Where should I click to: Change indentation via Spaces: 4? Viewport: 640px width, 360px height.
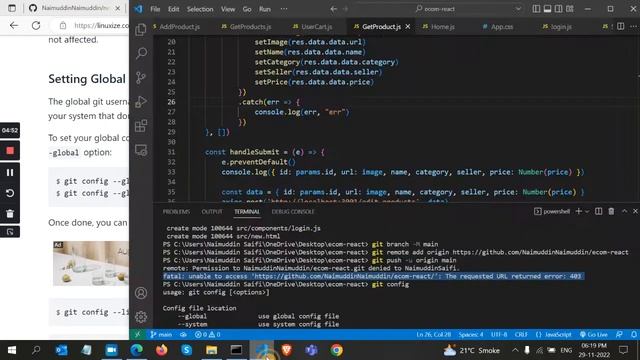471,334
